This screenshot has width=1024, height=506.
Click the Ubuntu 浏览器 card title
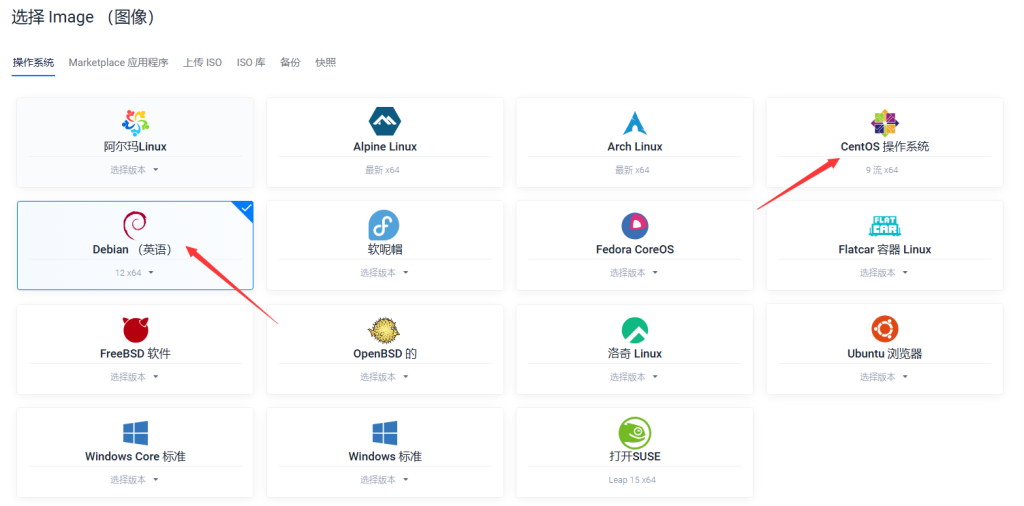[x=885, y=354]
